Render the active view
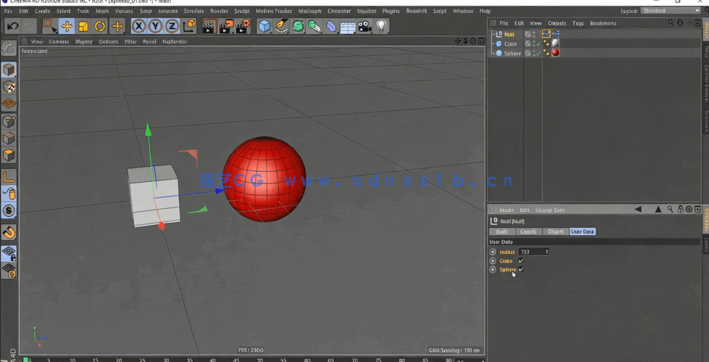This screenshot has height=362, width=709. pyautogui.click(x=208, y=26)
